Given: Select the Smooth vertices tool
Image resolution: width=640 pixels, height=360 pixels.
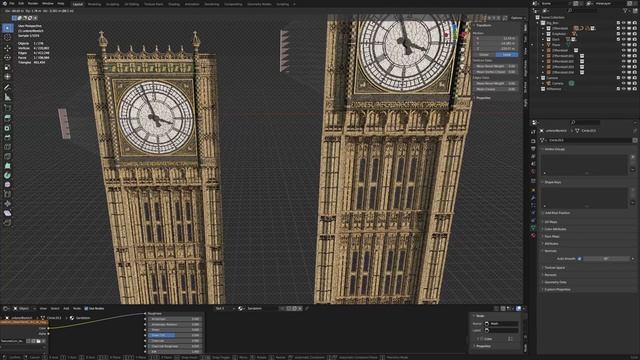Looking at the screenshot, I should (x=7, y=184).
